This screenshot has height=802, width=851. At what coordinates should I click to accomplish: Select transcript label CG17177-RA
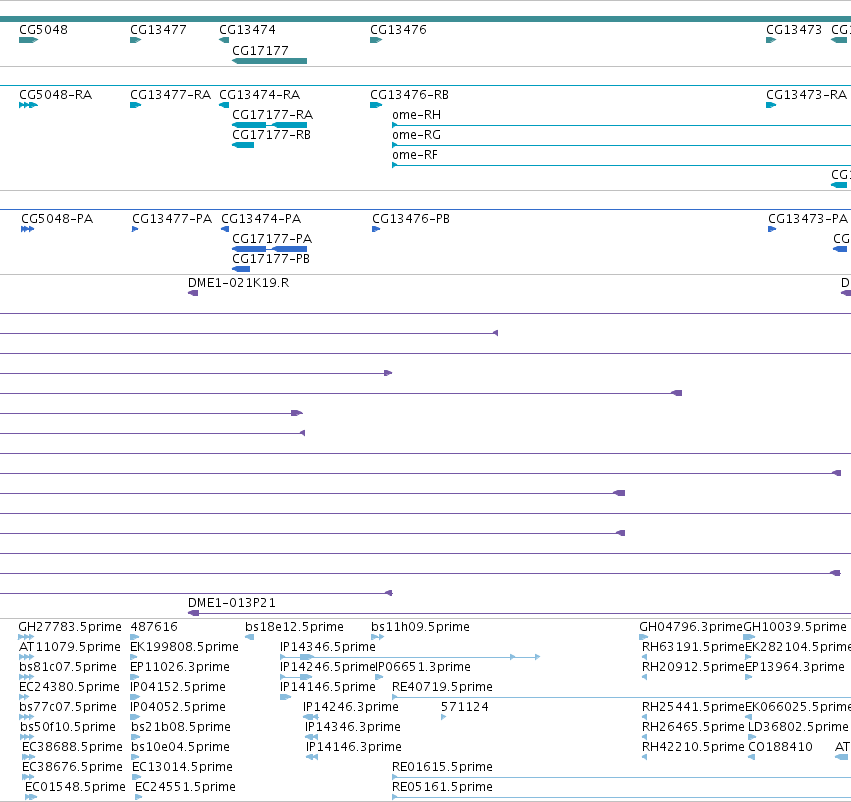click(272, 115)
